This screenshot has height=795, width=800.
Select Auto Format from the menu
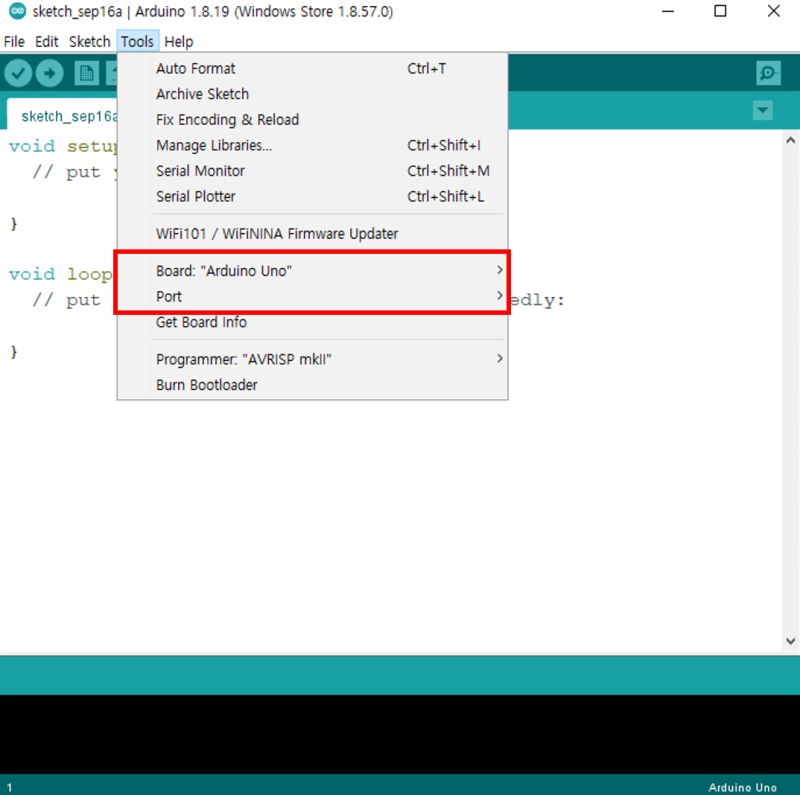coord(195,68)
